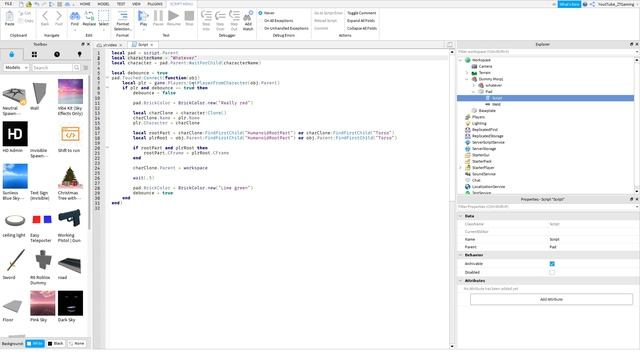The image size is (640, 360).
Task: Switch to the Script editor tab
Action: pyautogui.click(x=142, y=44)
